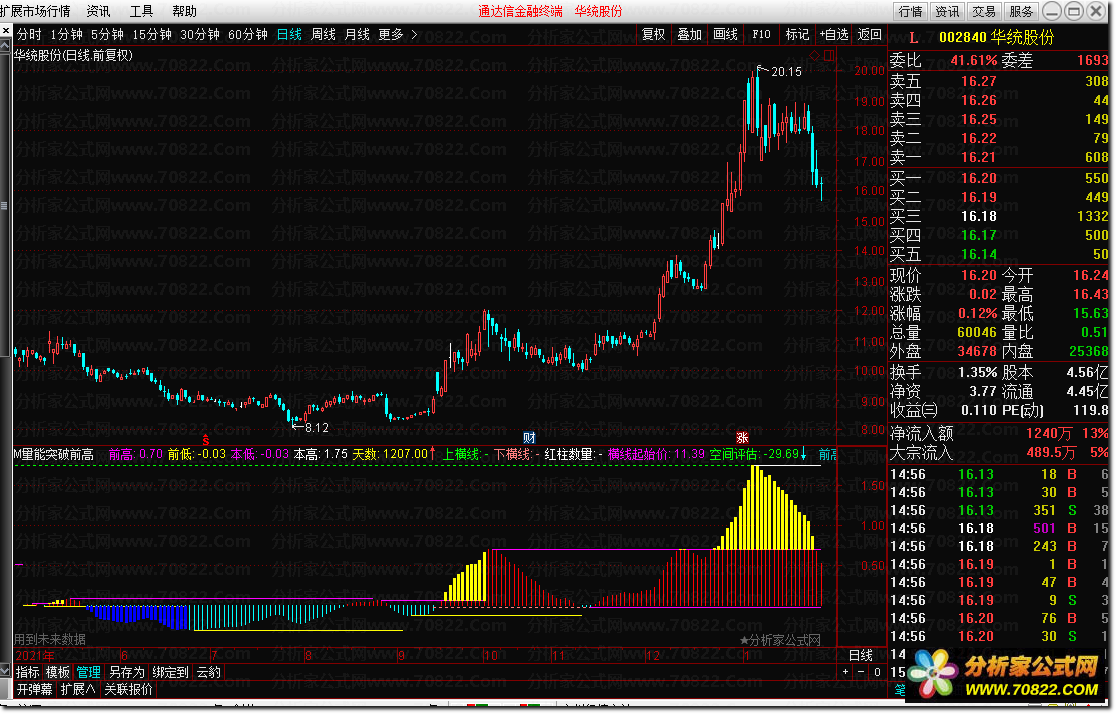Open F10 company info
This screenshot has width=1117, height=714.
click(762, 34)
